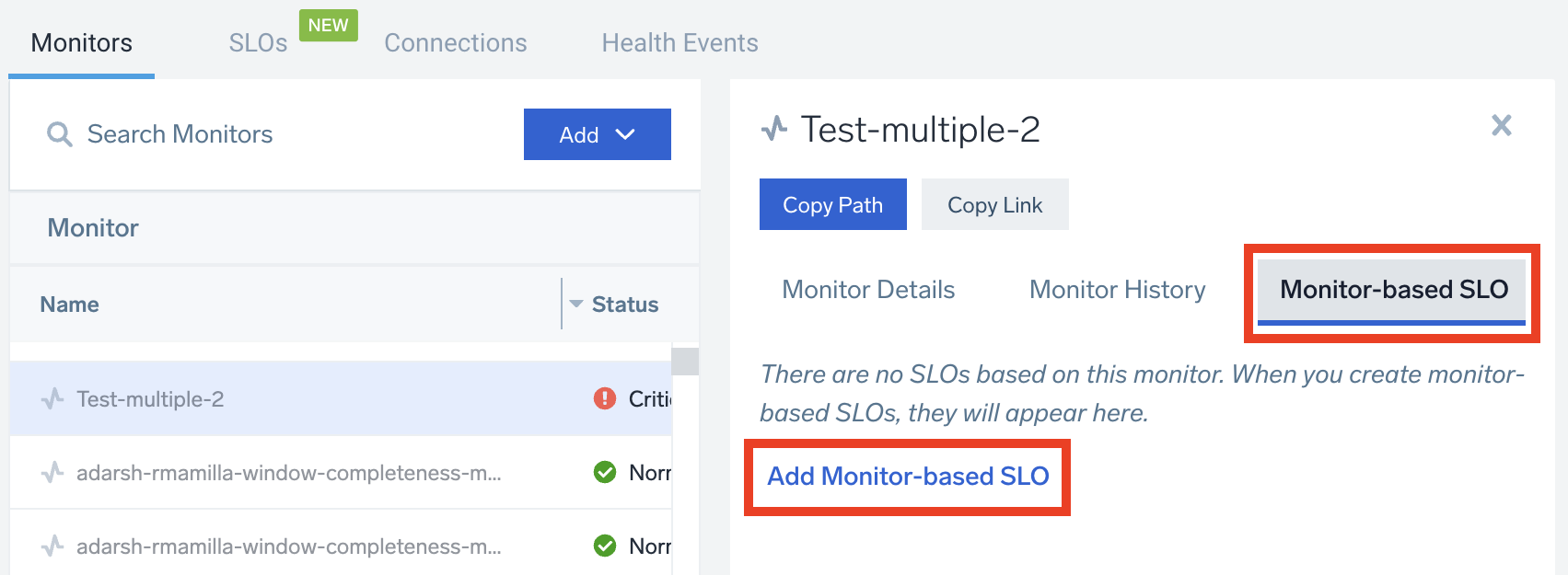Go to the Health Events tab
The height and width of the screenshot is (575, 1568).
tap(679, 43)
